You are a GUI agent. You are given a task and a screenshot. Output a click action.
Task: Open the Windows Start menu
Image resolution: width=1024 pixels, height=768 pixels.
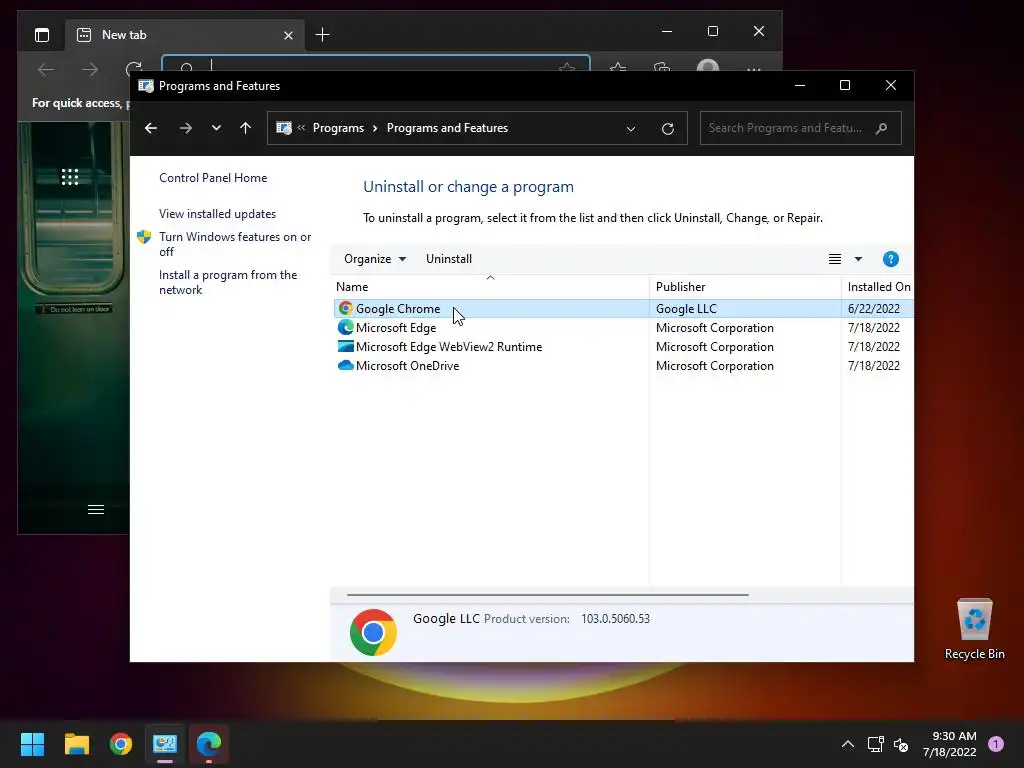click(32, 744)
